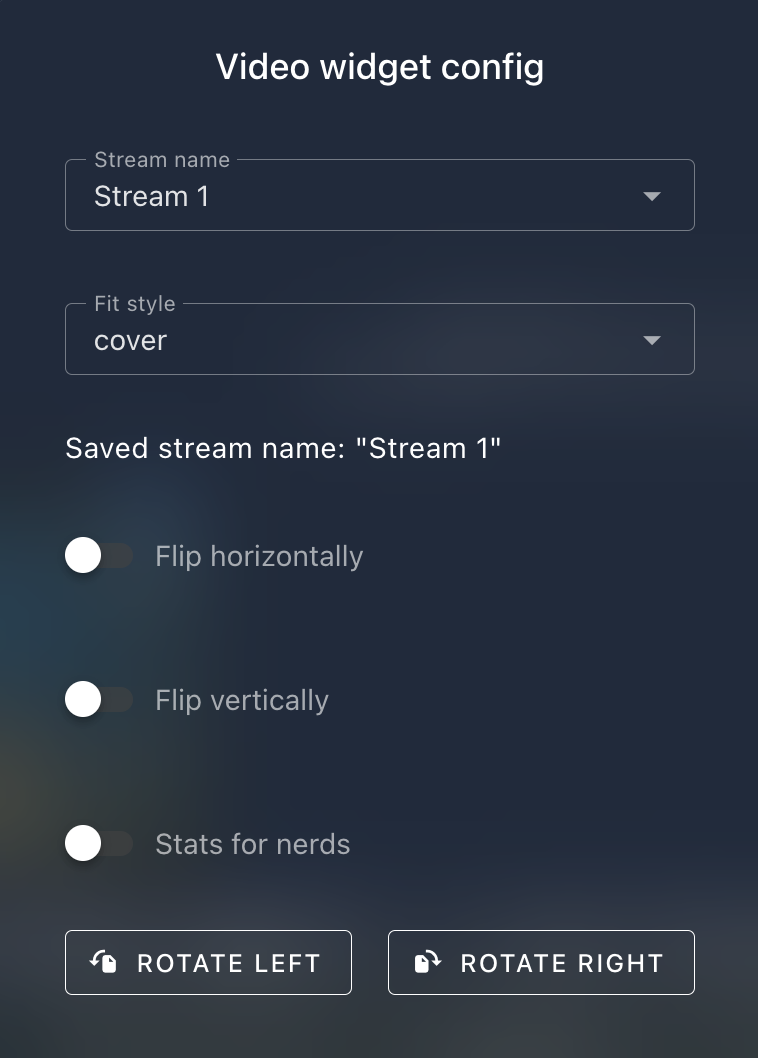Viewport: 758px width, 1058px height.
Task: Expand the selector showing Stream 1
Action: point(380,196)
